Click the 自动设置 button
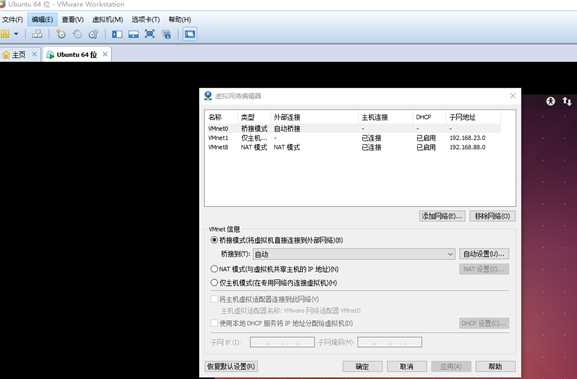Image resolution: width=577 pixels, height=379 pixels. 484,254
